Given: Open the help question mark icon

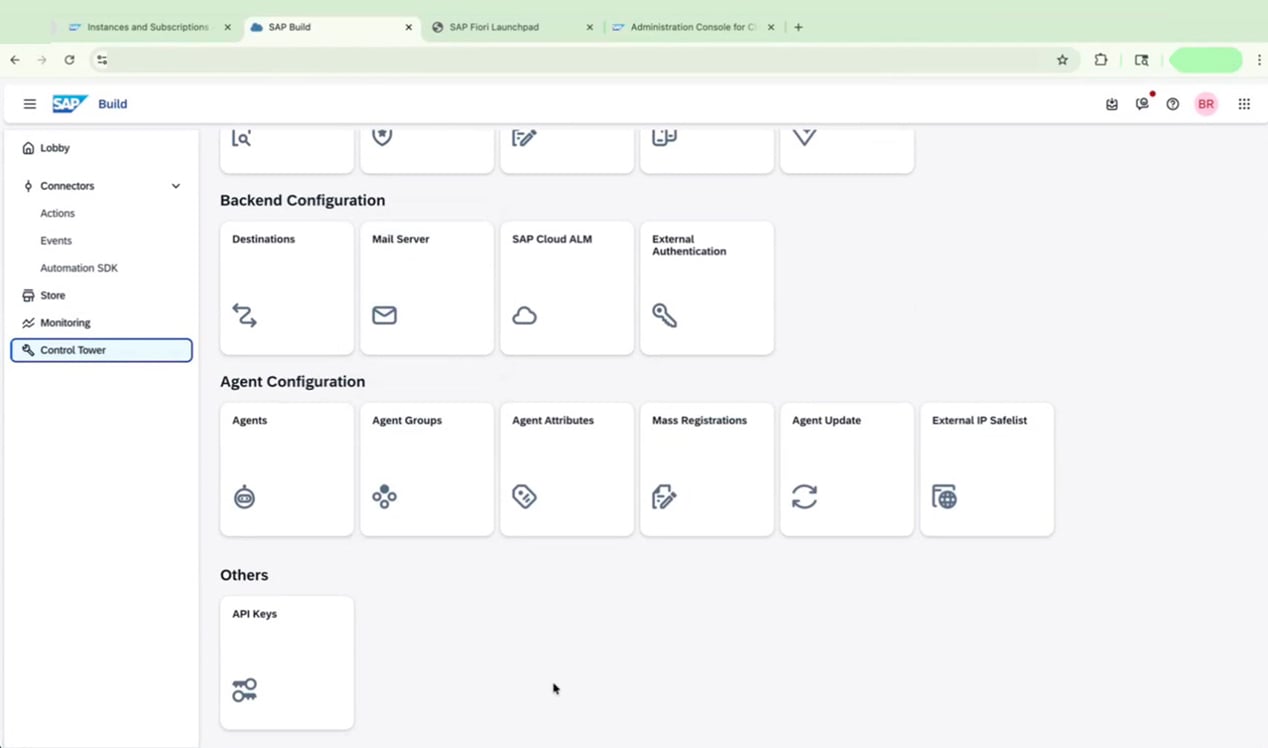Looking at the screenshot, I should pos(1173,104).
